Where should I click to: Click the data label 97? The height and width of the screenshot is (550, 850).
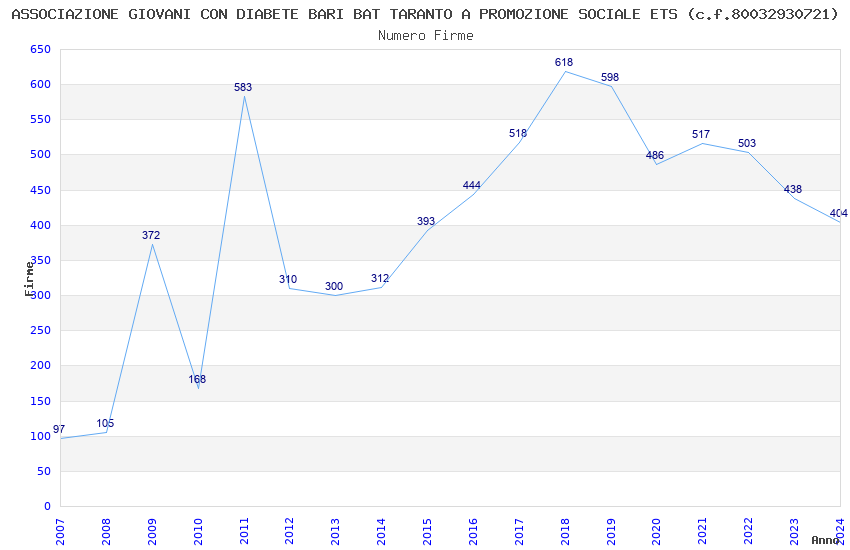[x=59, y=429]
